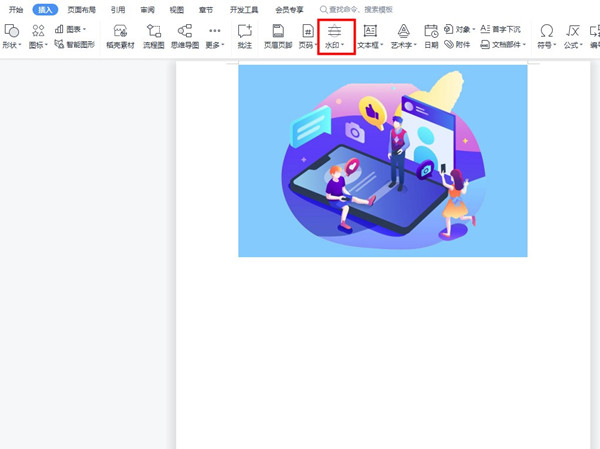
Task: Click the 智能图形 (Smart graphics) button
Action: [x=76, y=45]
